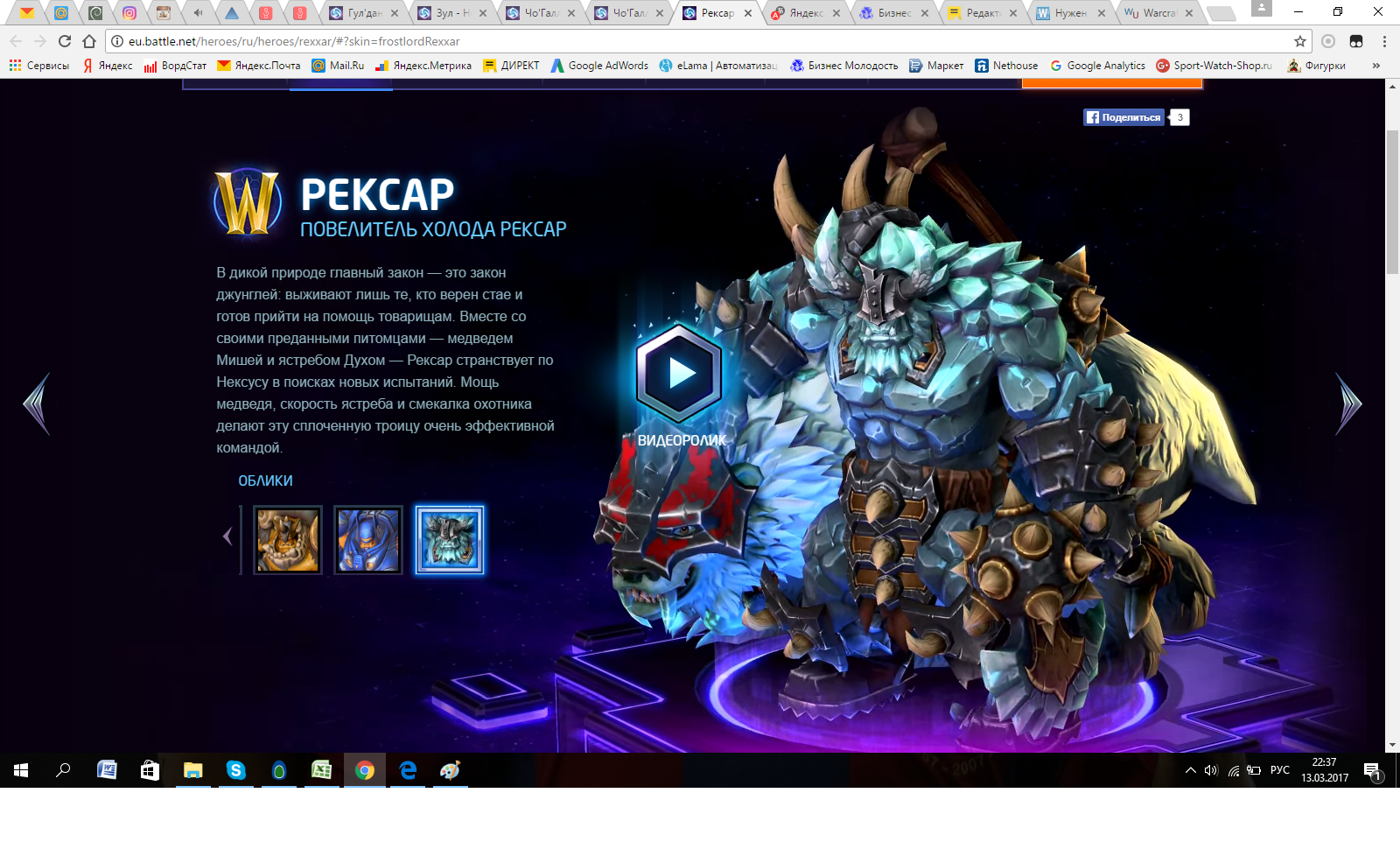Open Microsoft Word from the taskbar
The image size is (1400, 863).
coord(107,770)
